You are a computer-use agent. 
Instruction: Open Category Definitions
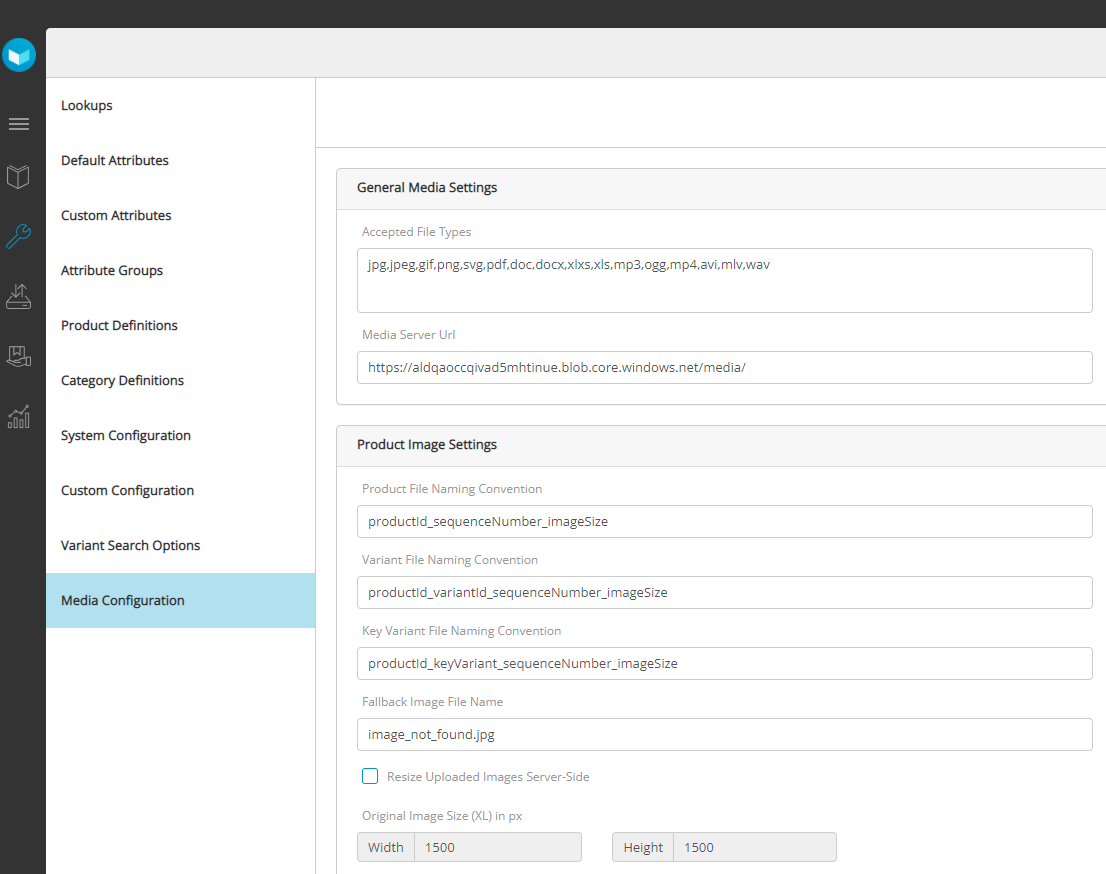[x=122, y=380]
